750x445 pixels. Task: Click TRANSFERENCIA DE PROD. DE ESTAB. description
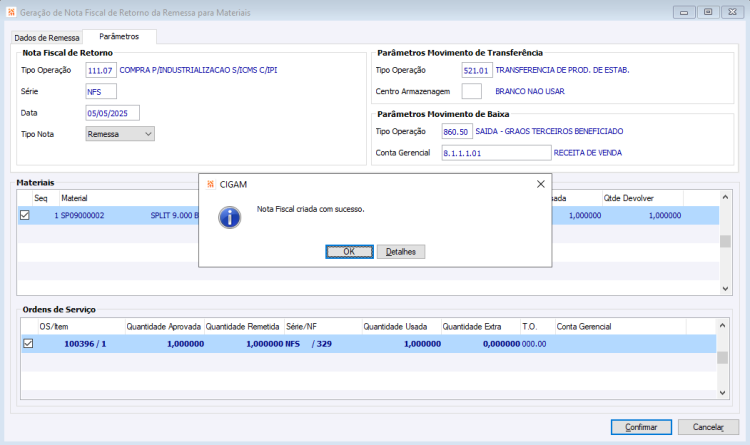(x=562, y=70)
